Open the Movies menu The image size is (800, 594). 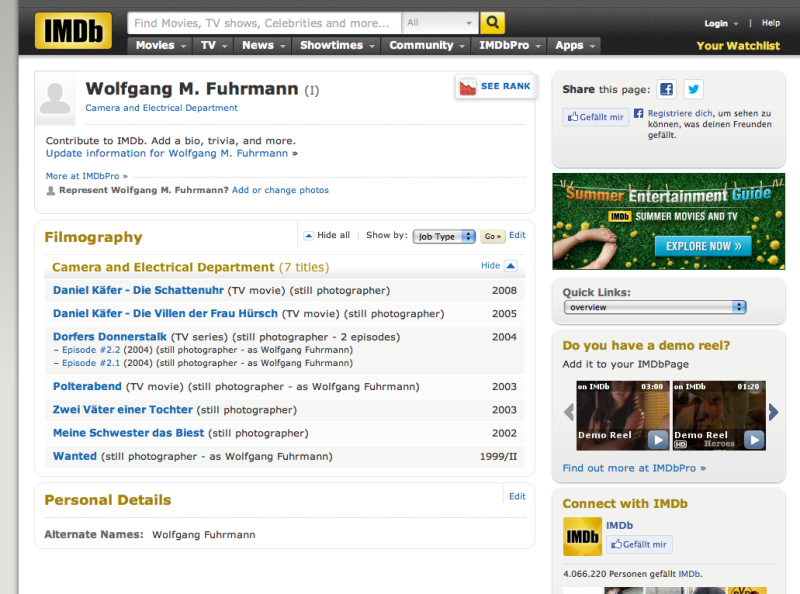[160, 45]
